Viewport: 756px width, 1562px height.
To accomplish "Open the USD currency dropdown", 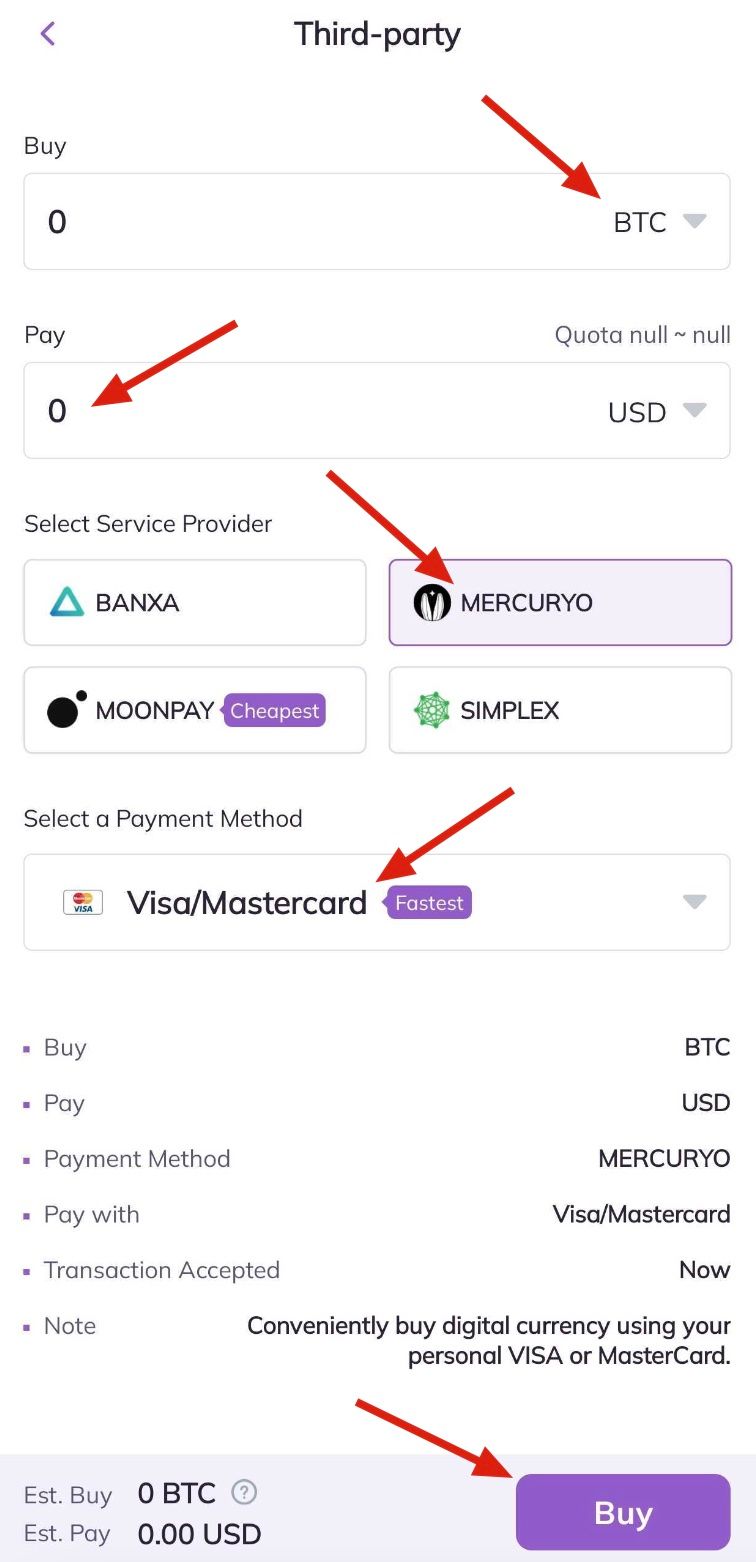I will (x=657, y=411).
